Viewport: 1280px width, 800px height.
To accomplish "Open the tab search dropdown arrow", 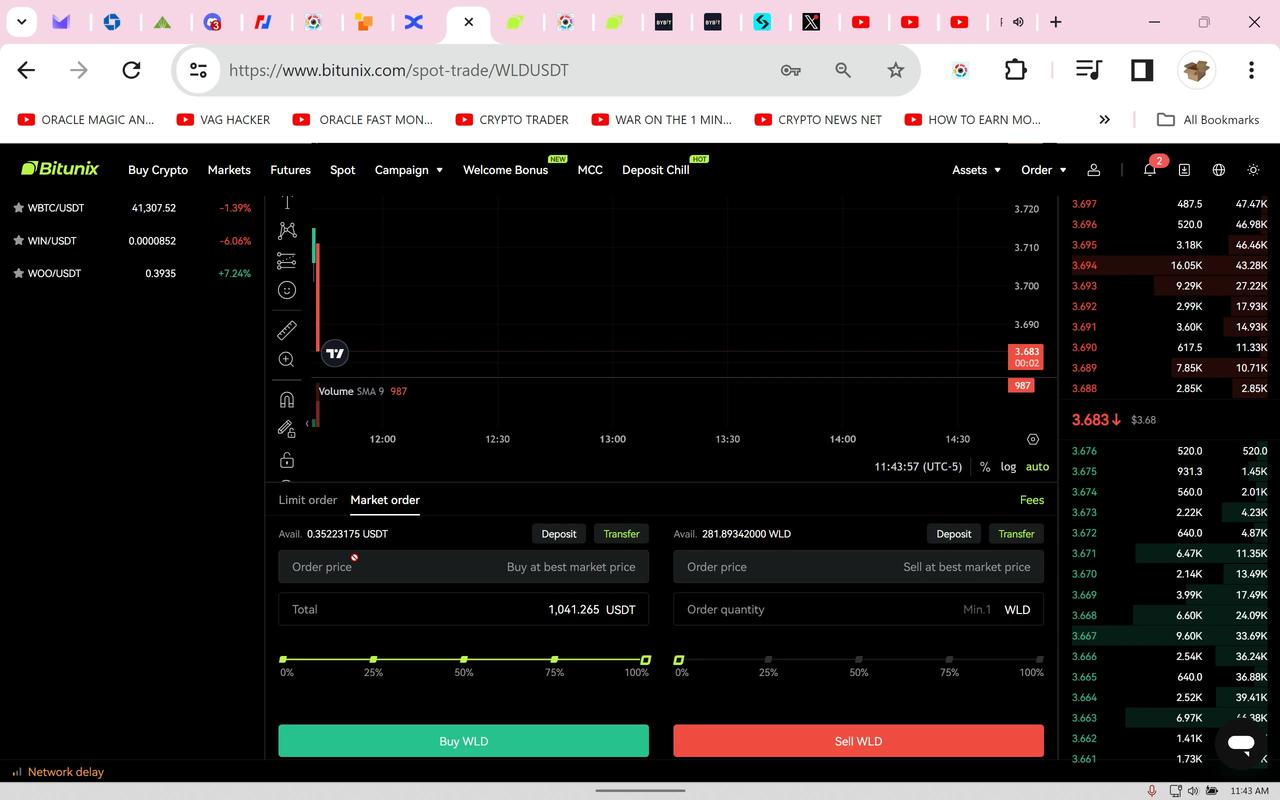I will pyautogui.click(x=21, y=21).
